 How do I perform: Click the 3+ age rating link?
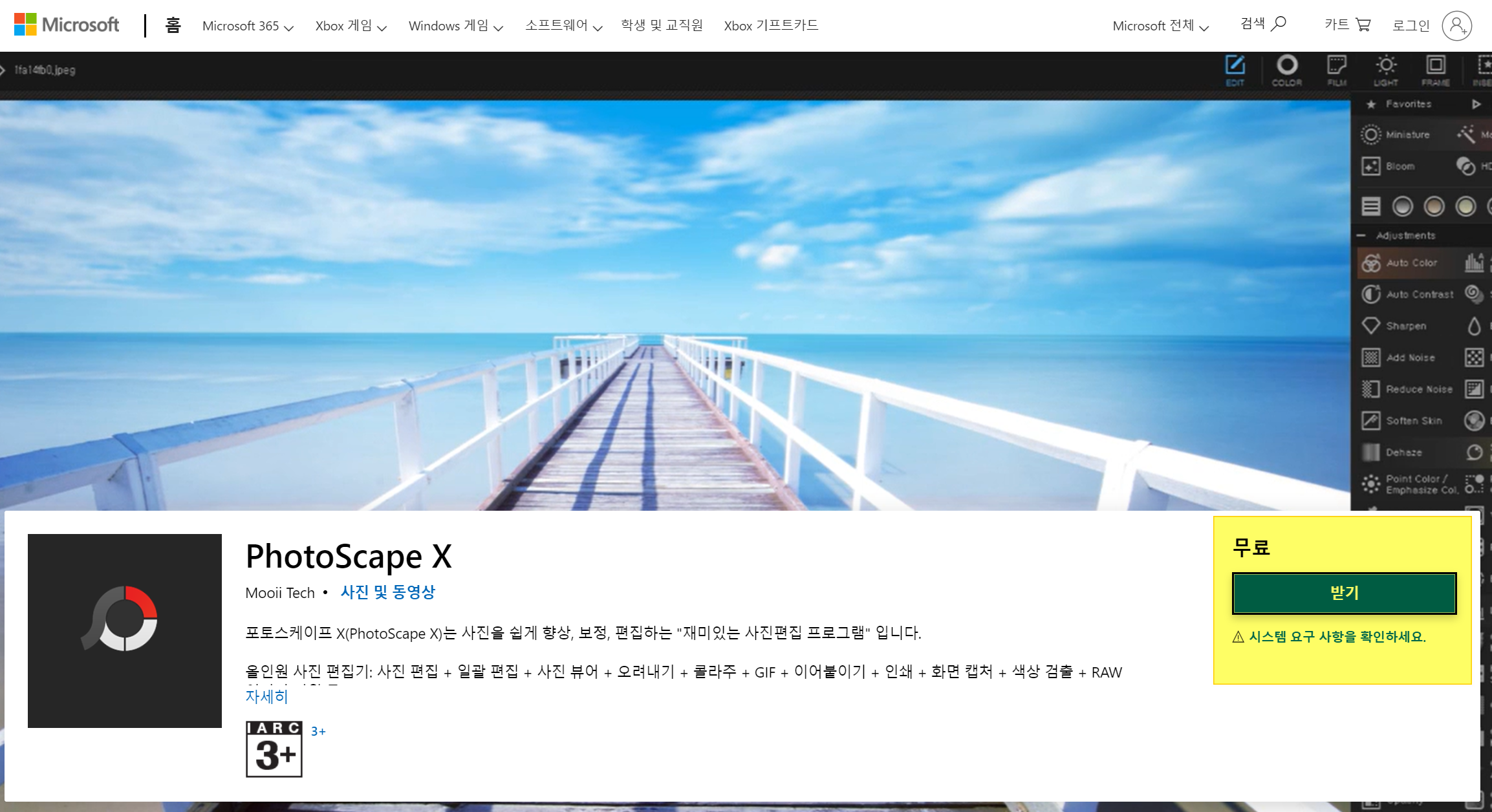(x=318, y=731)
